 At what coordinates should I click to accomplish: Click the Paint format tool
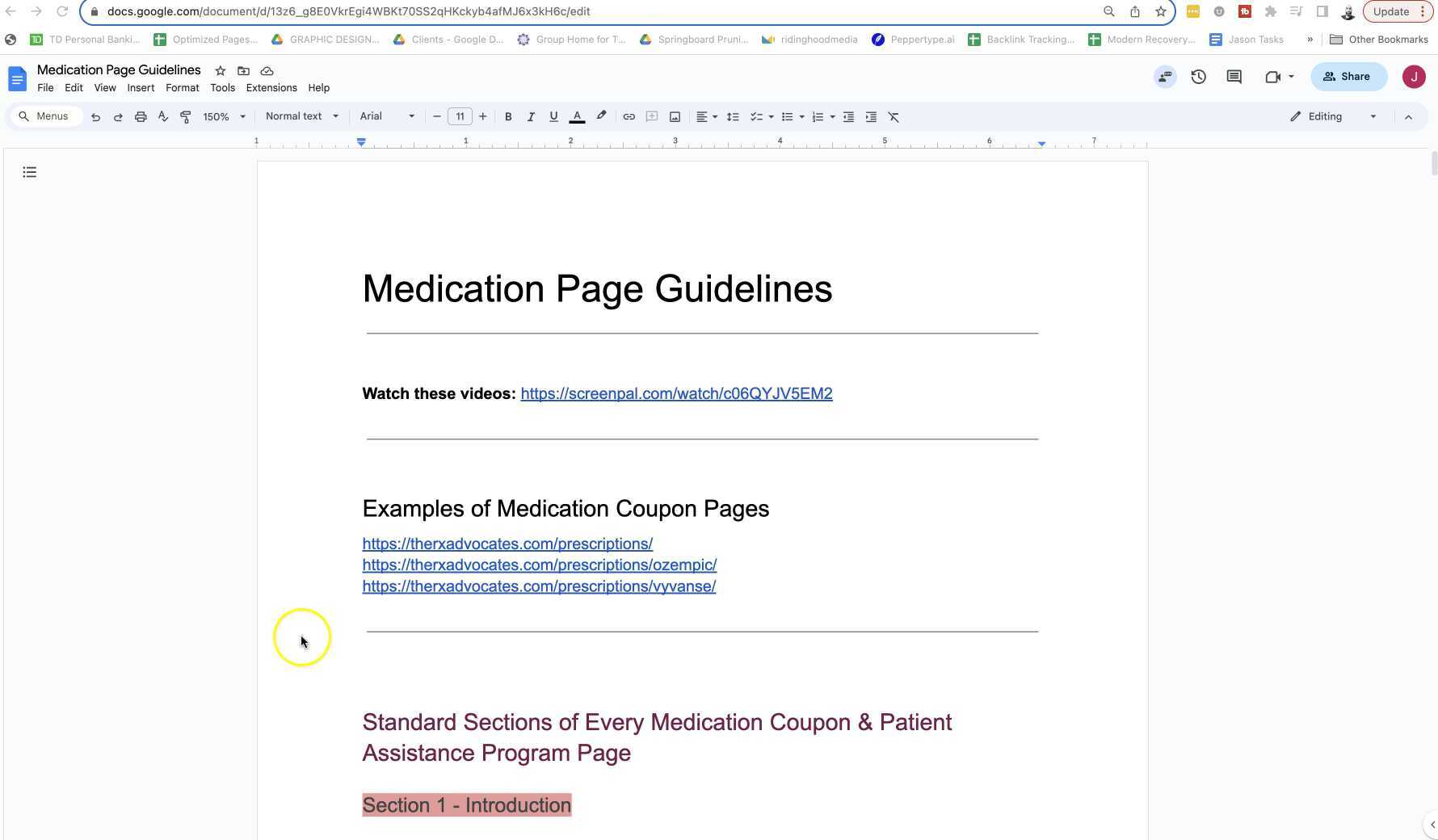pyautogui.click(x=185, y=116)
